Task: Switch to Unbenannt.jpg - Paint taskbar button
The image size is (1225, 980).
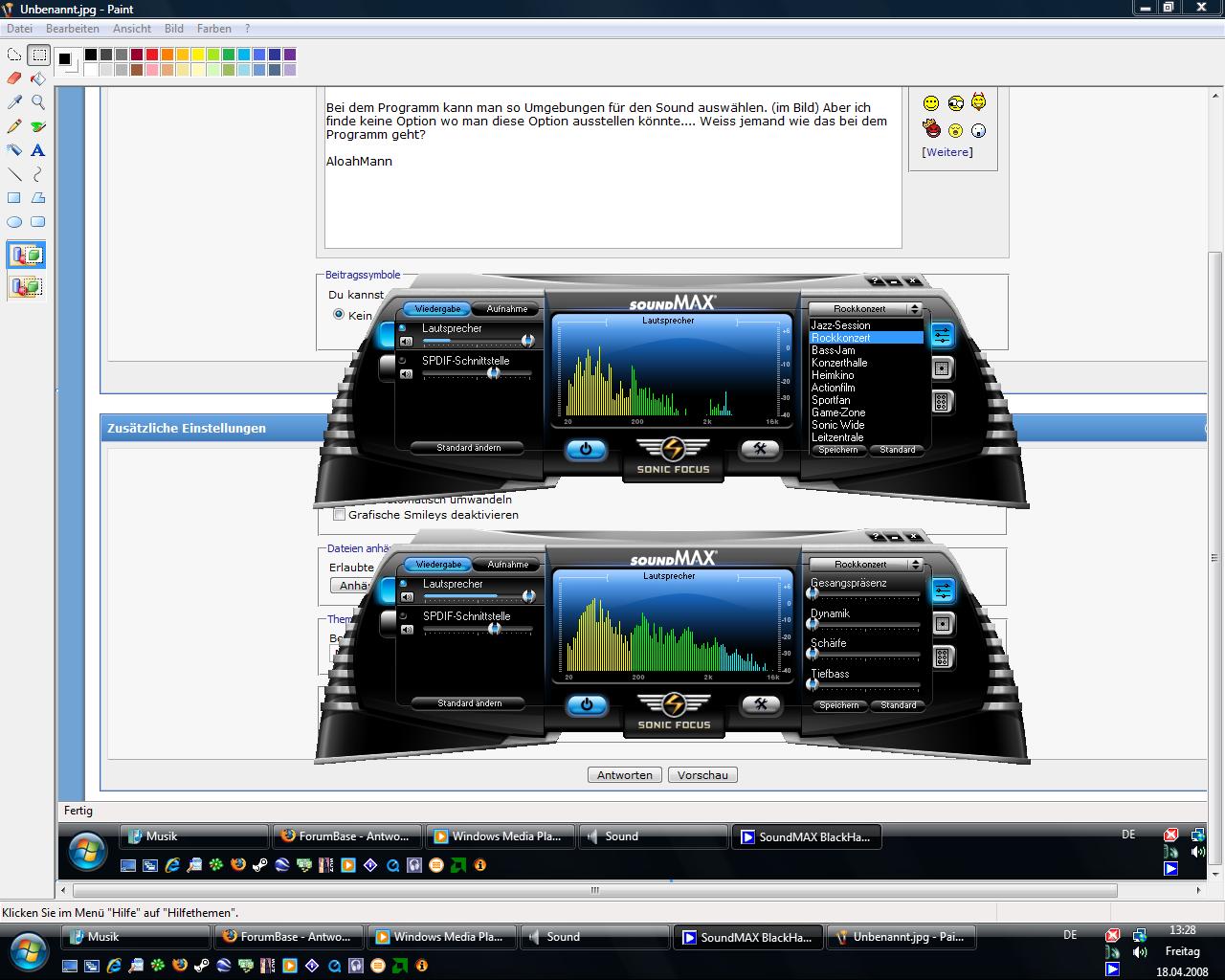Action: click(x=901, y=937)
